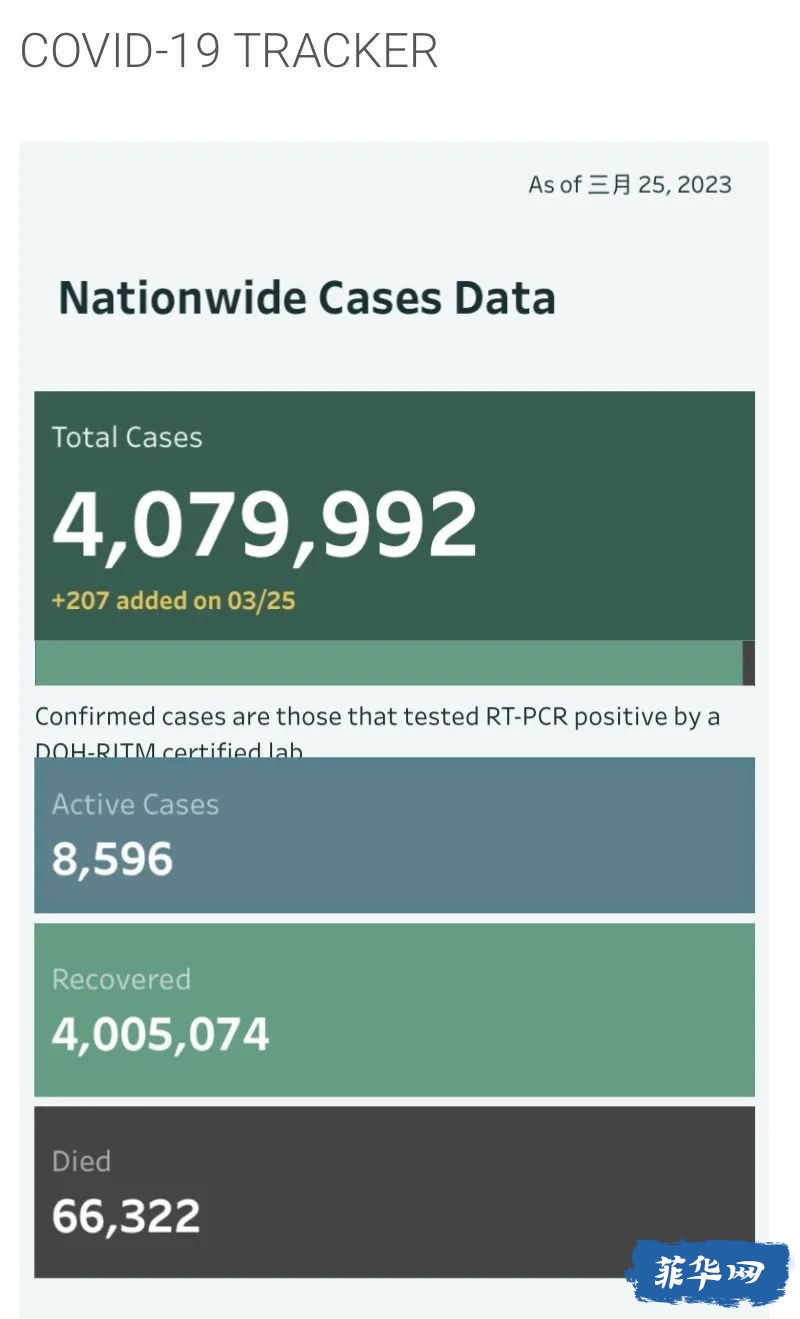
Task: Select the Active Cases label
Action: (135, 805)
